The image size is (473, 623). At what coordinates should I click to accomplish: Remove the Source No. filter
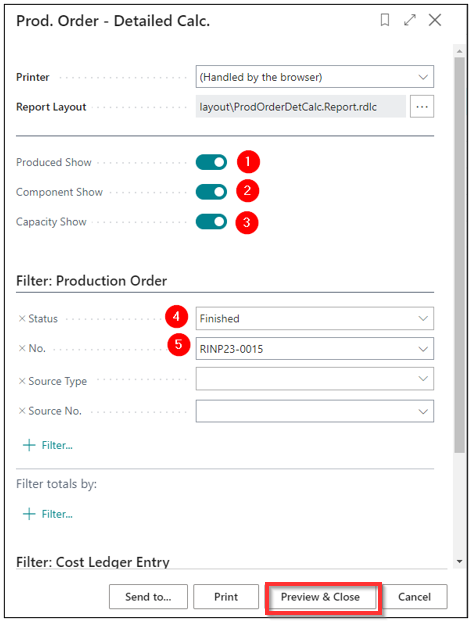[x=22, y=411]
